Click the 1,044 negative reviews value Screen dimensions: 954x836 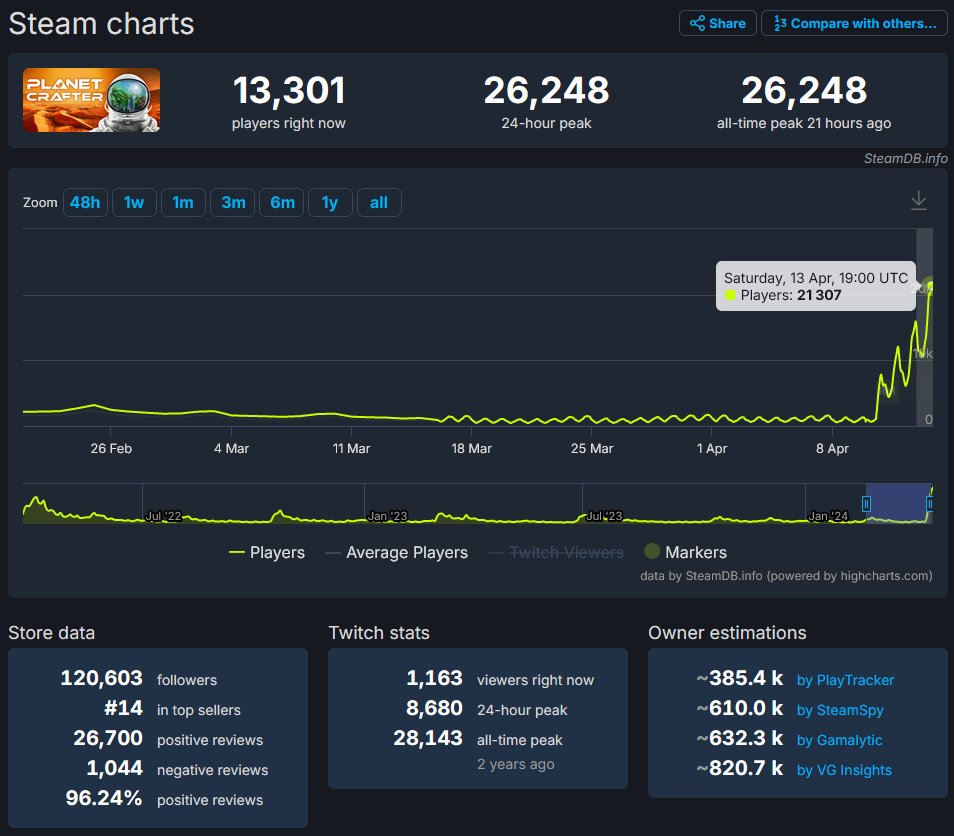pos(114,768)
